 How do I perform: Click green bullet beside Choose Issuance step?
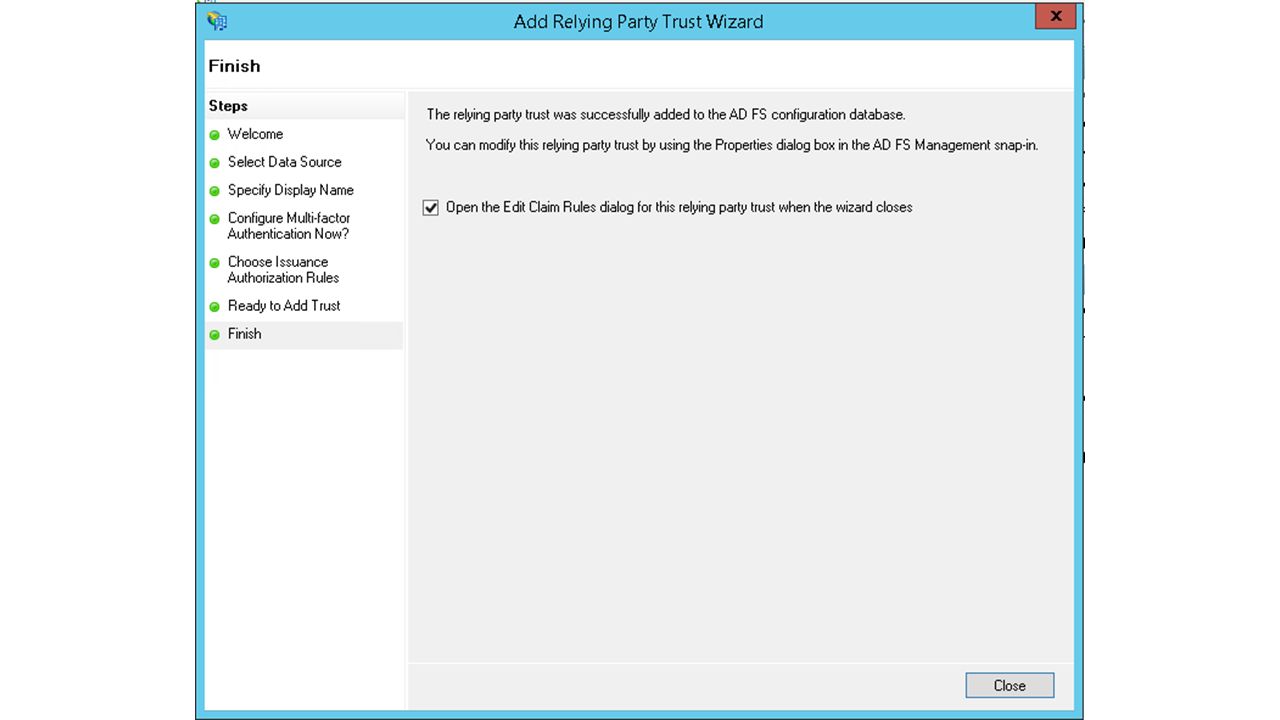[x=214, y=263]
